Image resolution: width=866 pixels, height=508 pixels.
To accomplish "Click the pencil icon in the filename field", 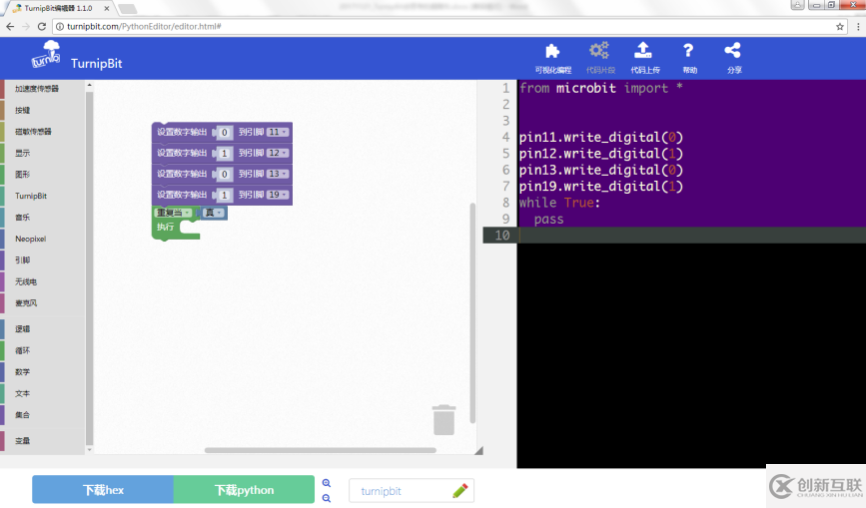I will click(x=460, y=490).
